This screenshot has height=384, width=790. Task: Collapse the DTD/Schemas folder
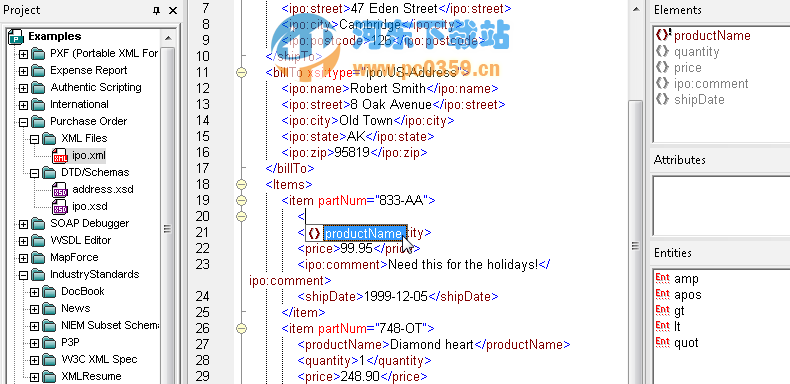[x=34, y=173]
